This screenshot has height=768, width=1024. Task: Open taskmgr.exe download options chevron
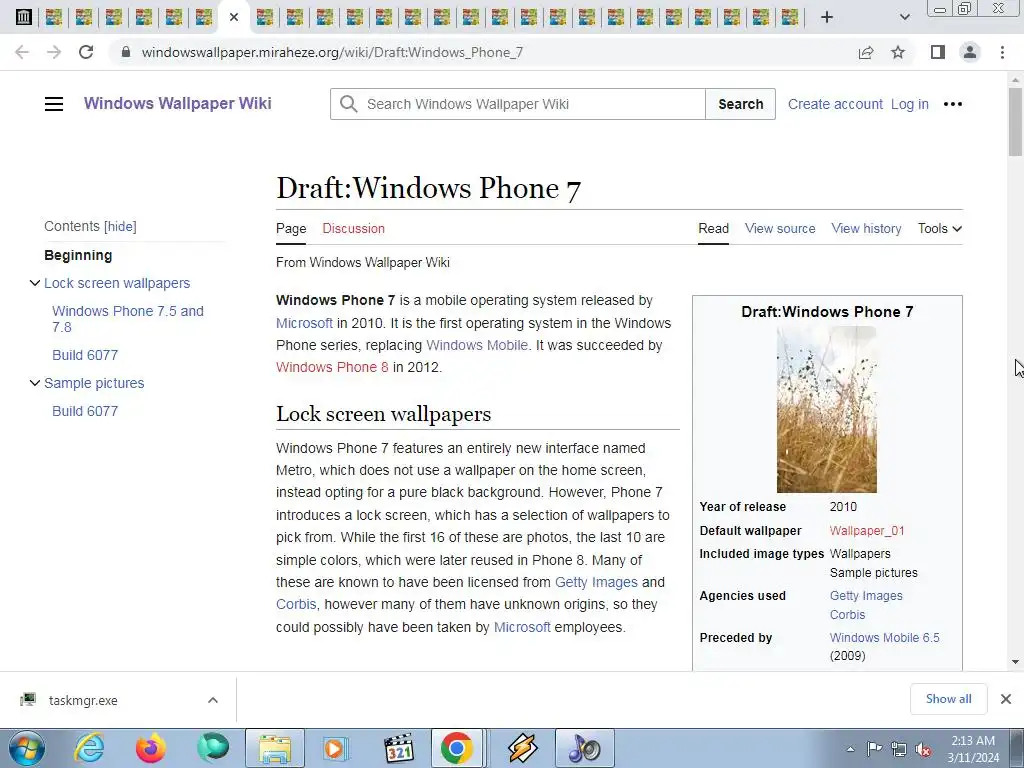(213, 700)
